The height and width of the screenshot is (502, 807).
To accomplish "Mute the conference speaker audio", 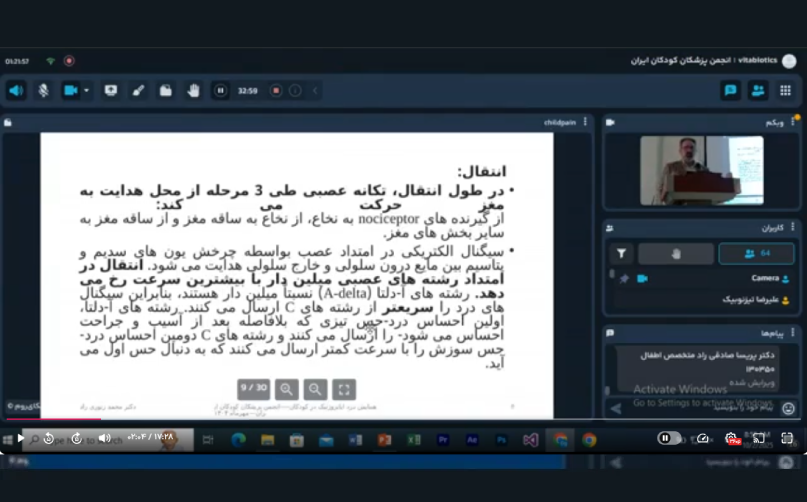I will [x=16, y=91].
